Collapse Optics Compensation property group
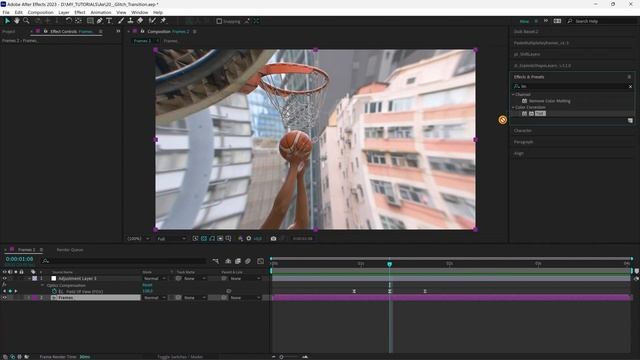The image size is (640, 360). tap(43, 285)
